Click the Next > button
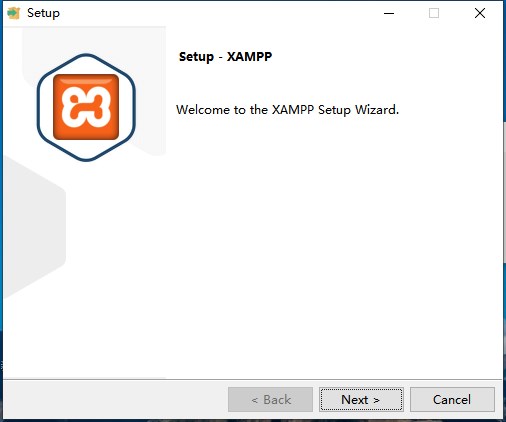 [x=361, y=399]
